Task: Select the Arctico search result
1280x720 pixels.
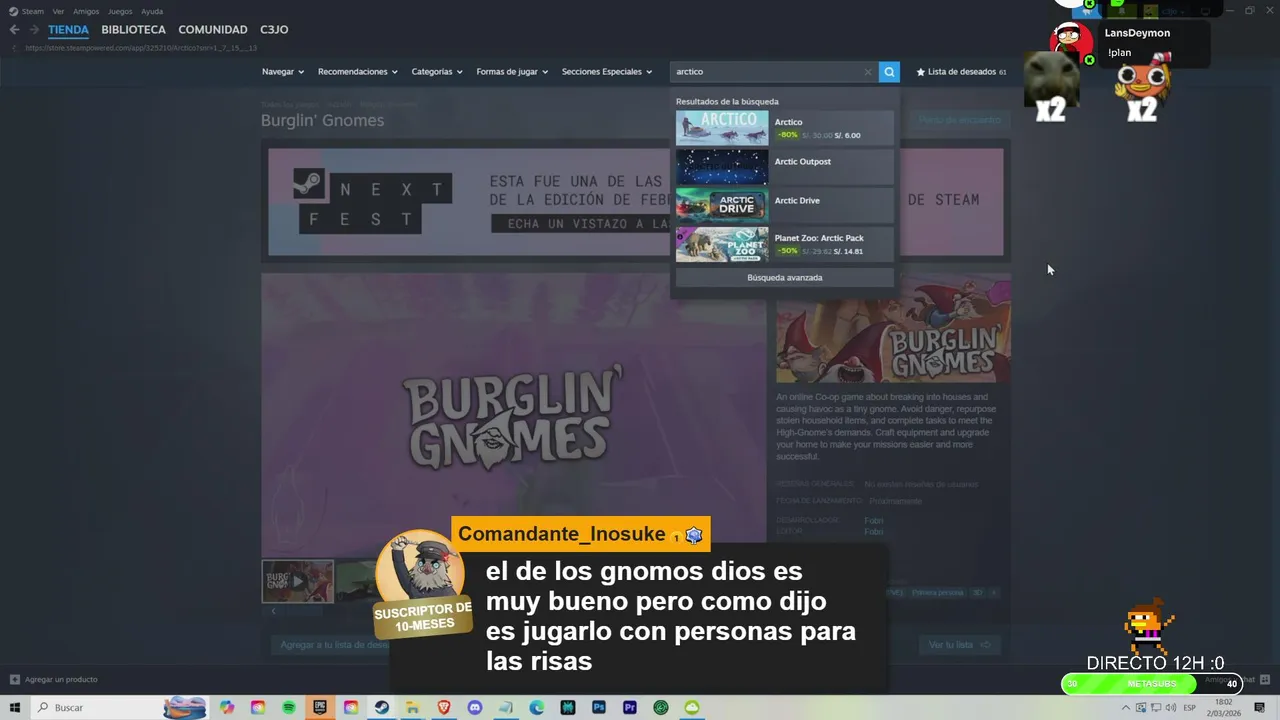Action: click(x=784, y=128)
